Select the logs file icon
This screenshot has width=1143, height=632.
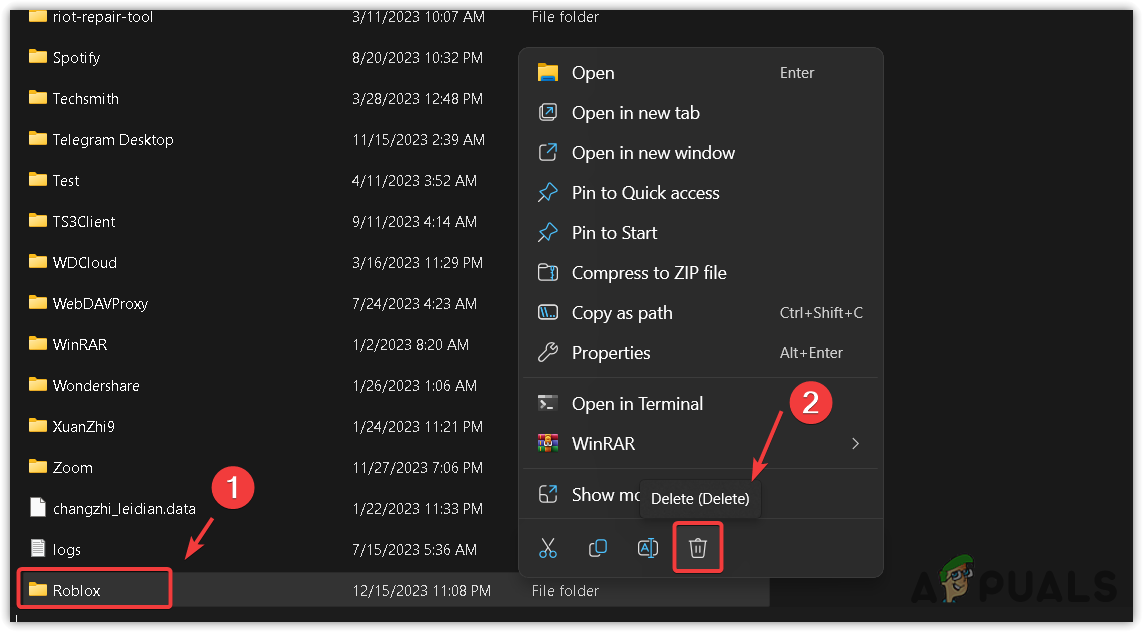tap(38, 549)
